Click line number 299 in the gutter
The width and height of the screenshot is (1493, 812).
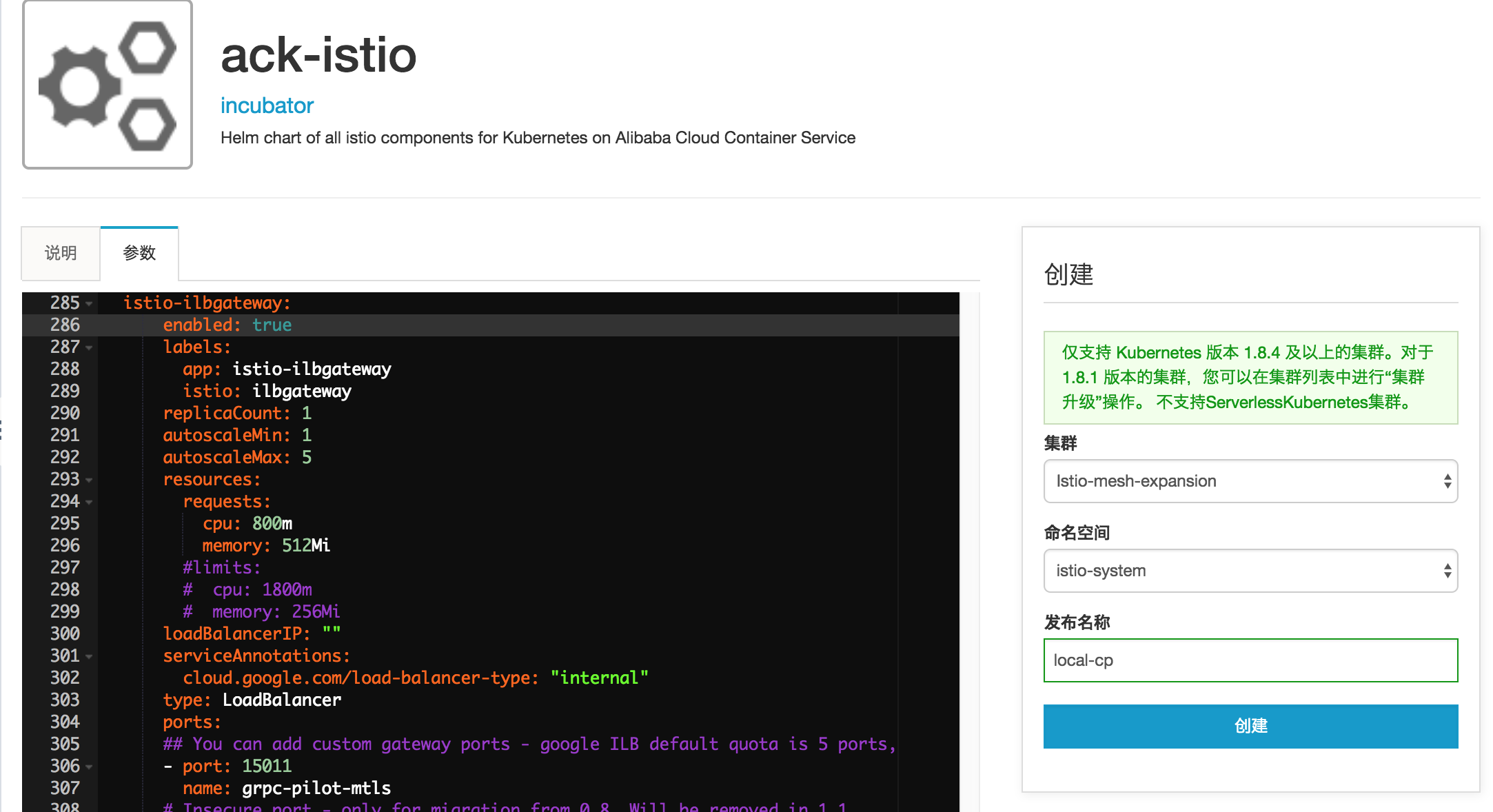pos(65,611)
